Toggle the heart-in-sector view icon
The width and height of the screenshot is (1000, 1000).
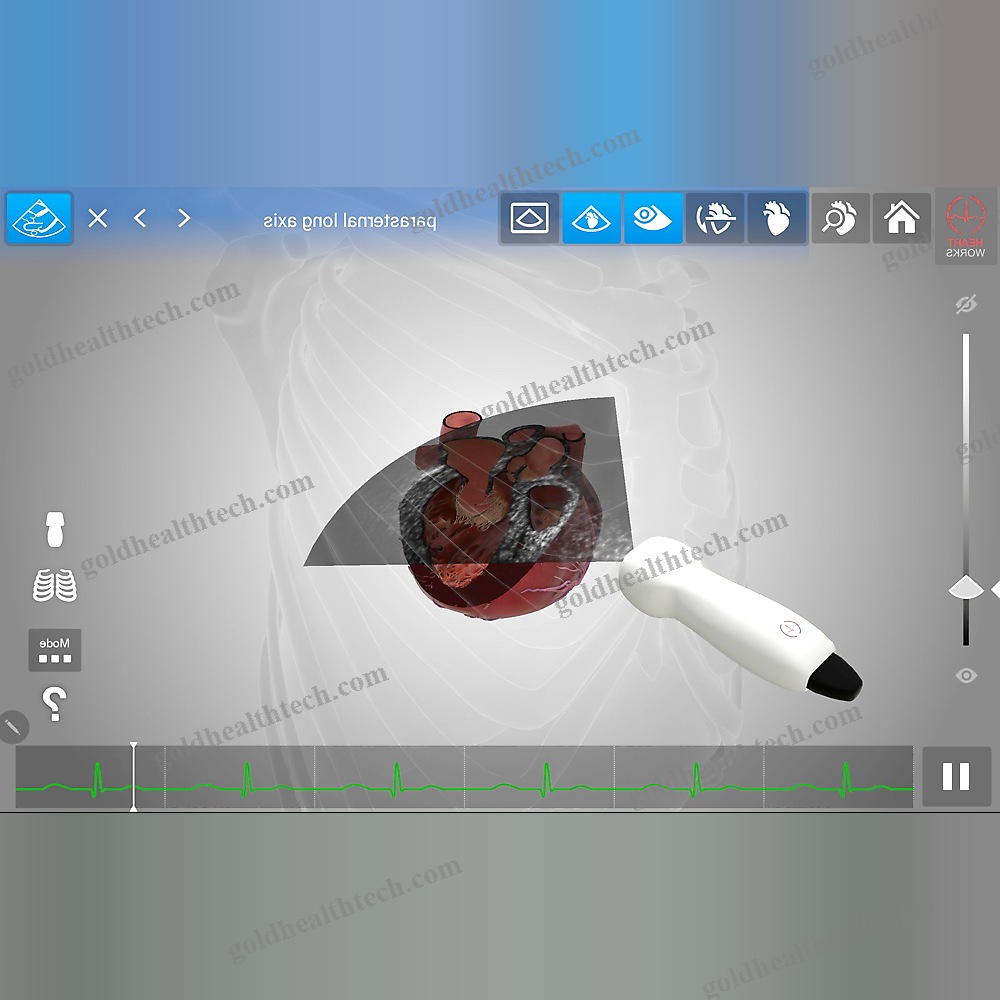point(591,218)
